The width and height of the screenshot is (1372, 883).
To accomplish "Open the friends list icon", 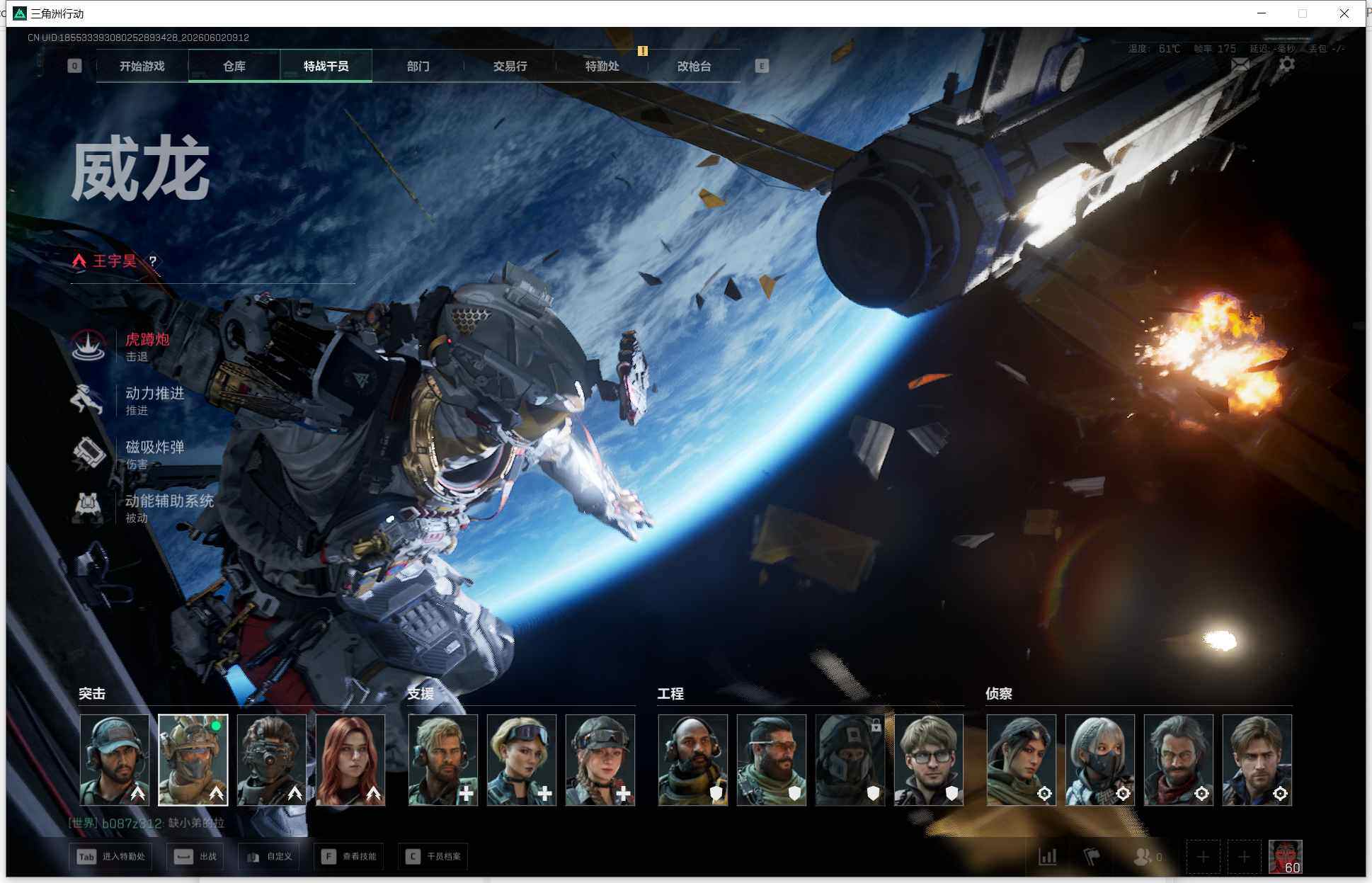I will click(1143, 857).
